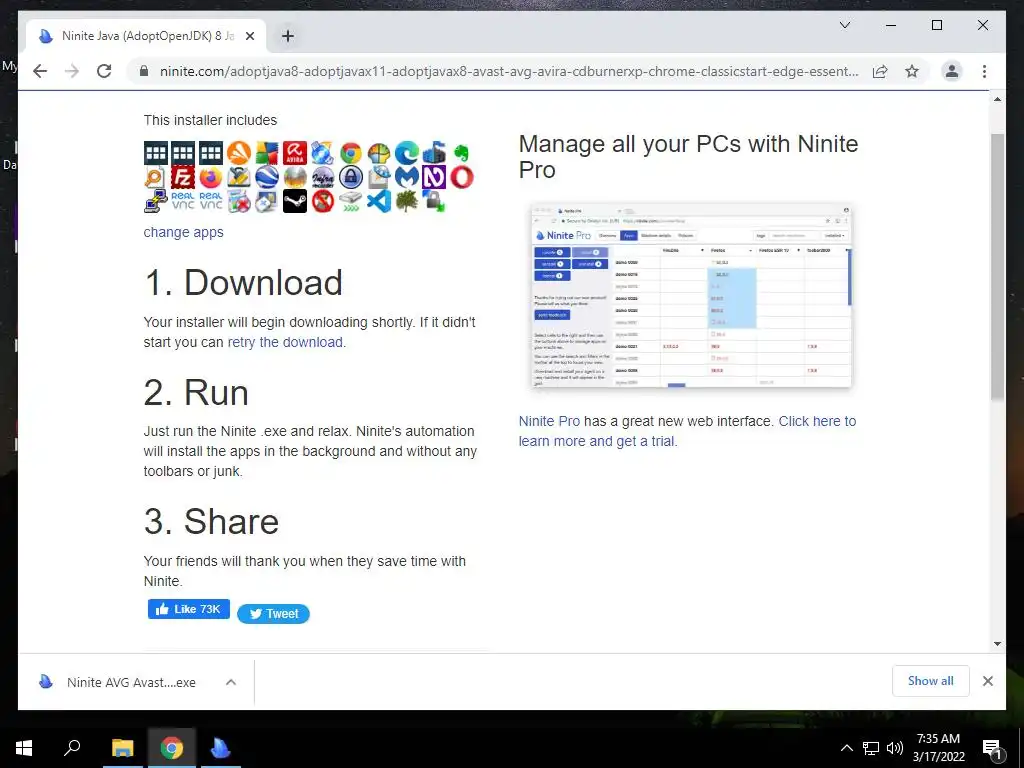This screenshot has width=1024, height=768.
Task: Click retry the download link
Action: (285, 342)
